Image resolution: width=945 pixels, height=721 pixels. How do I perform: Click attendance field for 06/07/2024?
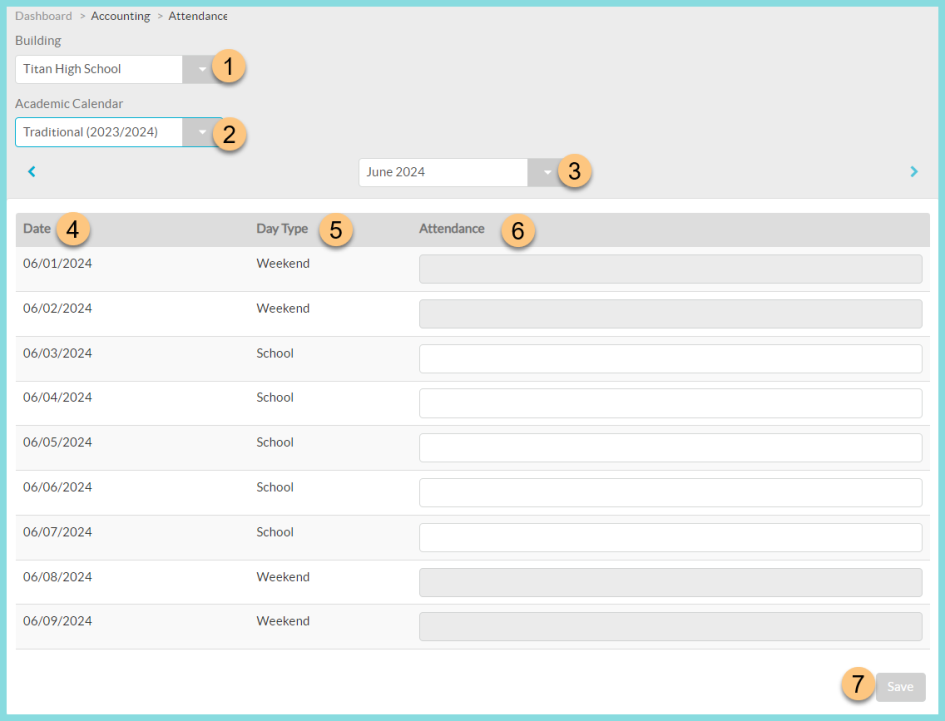(x=670, y=537)
